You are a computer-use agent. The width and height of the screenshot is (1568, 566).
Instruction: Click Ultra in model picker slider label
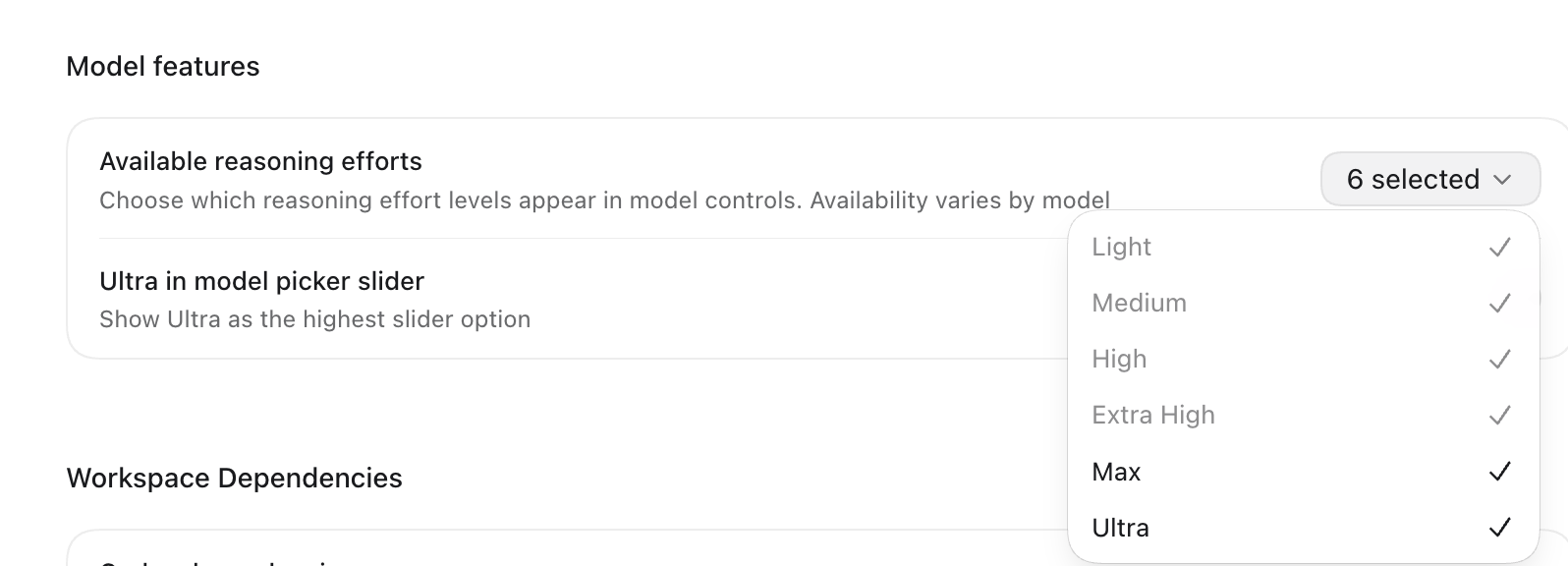click(x=261, y=281)
